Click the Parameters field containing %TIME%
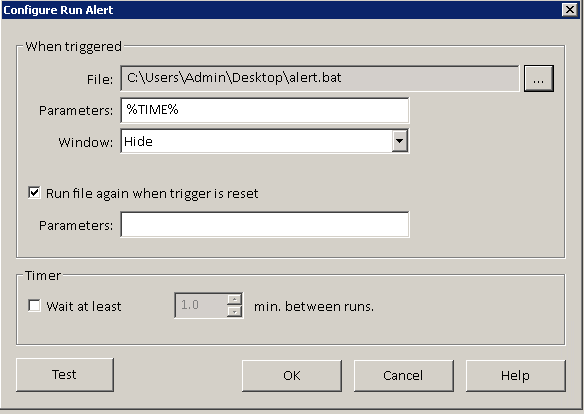 coord(264,110)
